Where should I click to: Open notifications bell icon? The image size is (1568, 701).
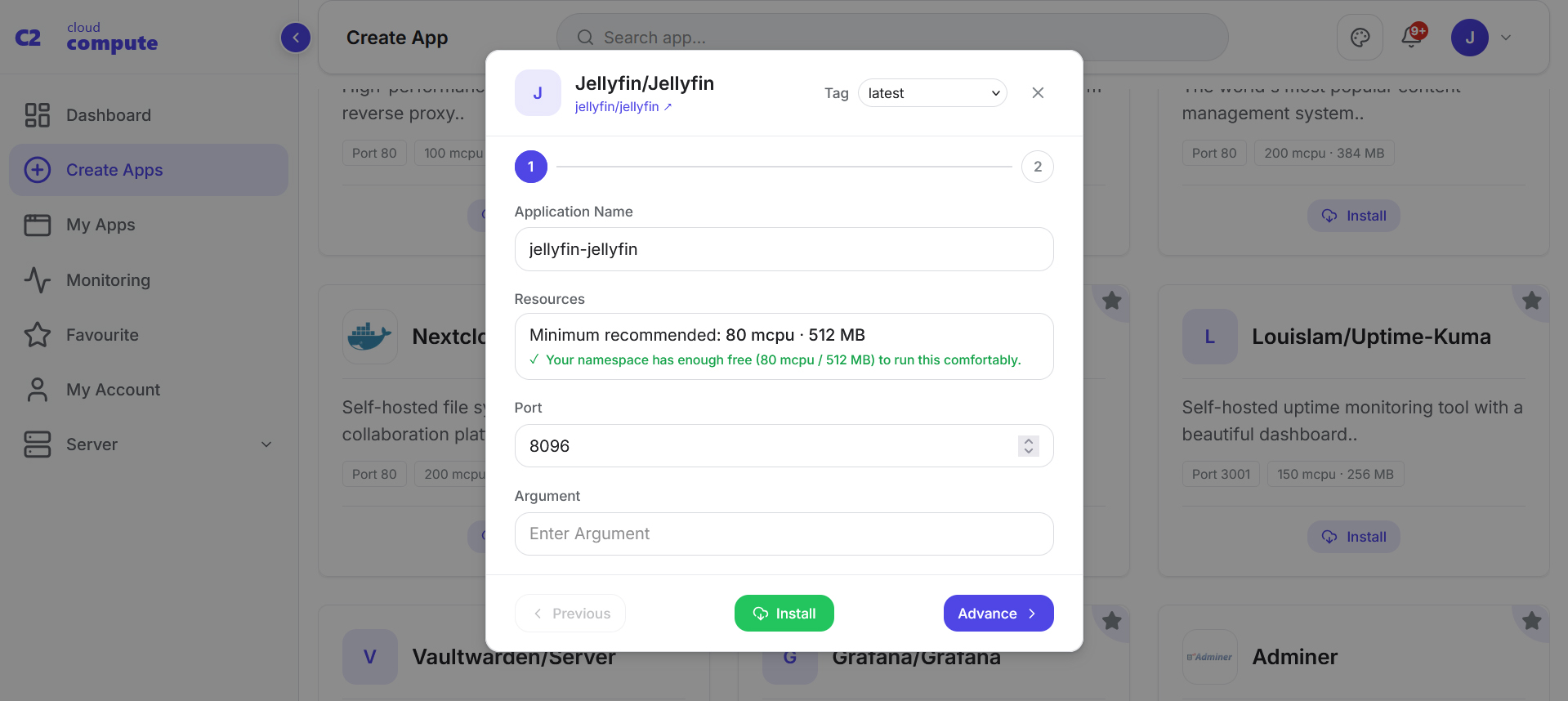[1413, 36]
